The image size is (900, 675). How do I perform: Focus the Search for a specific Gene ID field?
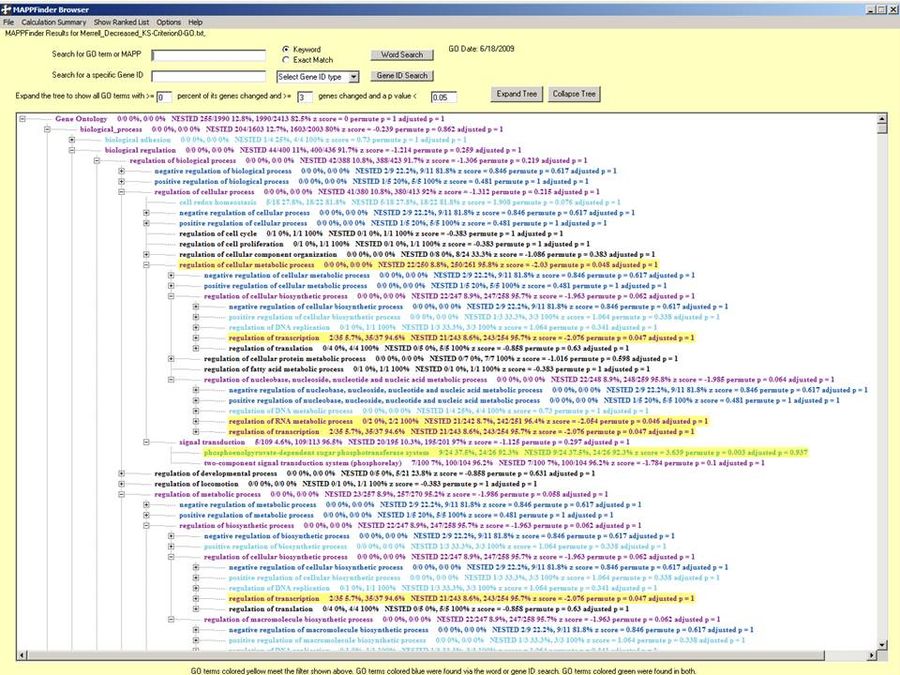pos(209,76)
